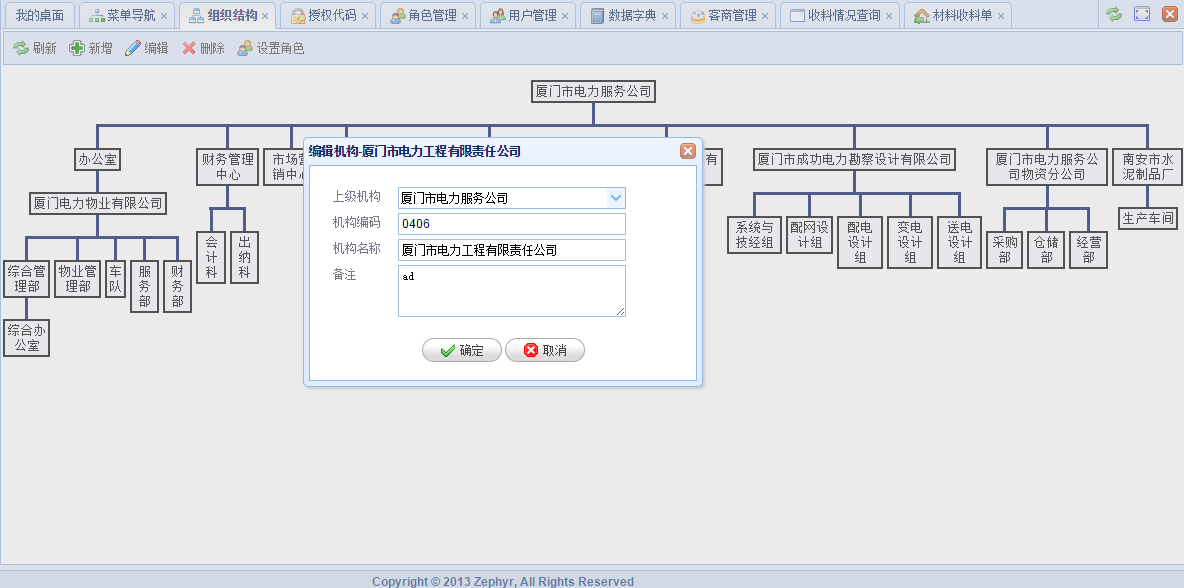
Task: Click the fullscreen toggle icon at top right
Action: pos(1142,14)
